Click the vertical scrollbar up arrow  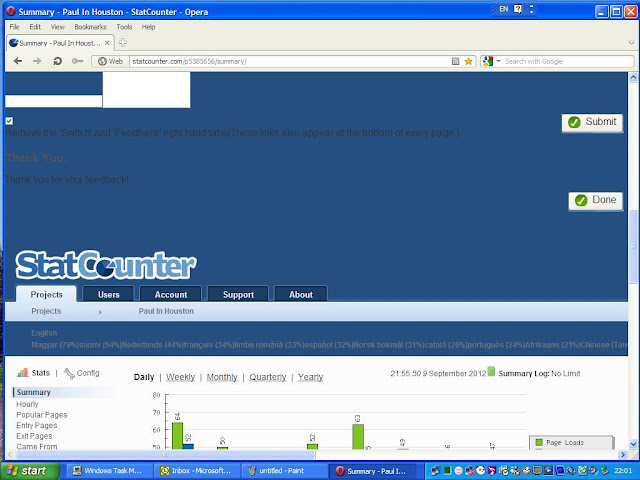click(x=633, y=77)
